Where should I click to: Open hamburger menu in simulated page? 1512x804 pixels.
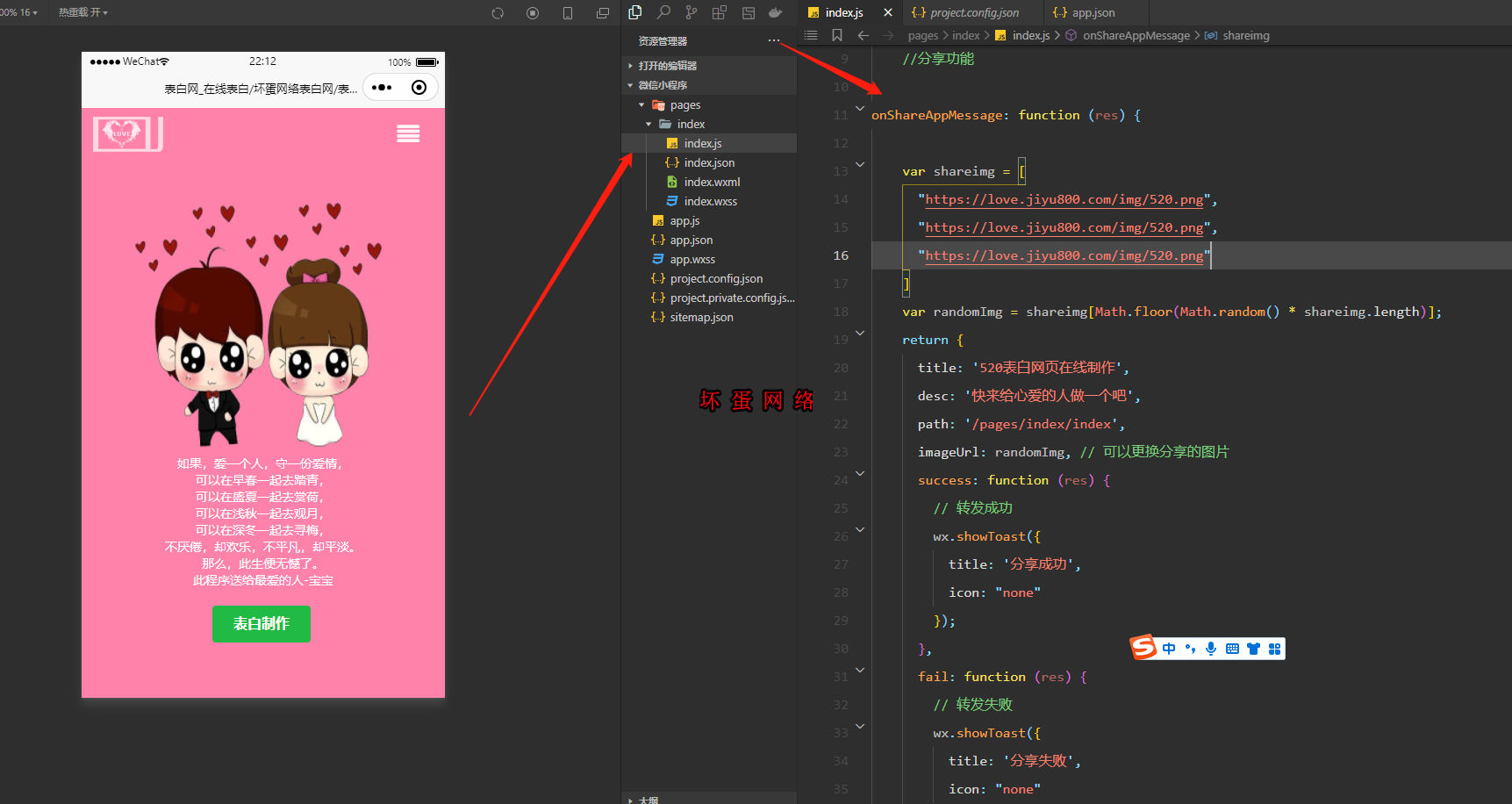pyautogui.click(x=408, y=133)
